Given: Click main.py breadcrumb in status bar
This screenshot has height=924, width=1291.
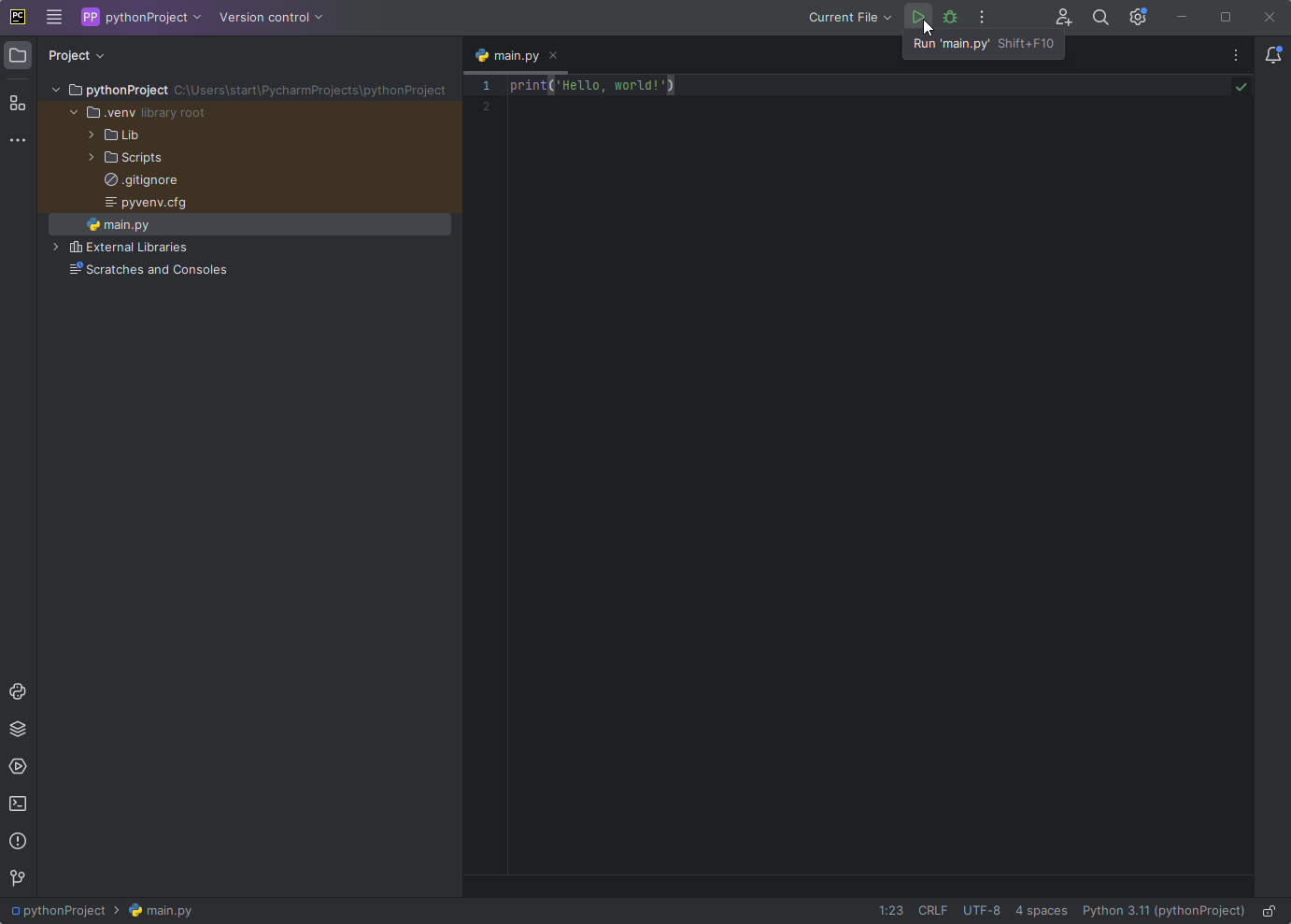Looking at the screenshot, I should [161, 911].
